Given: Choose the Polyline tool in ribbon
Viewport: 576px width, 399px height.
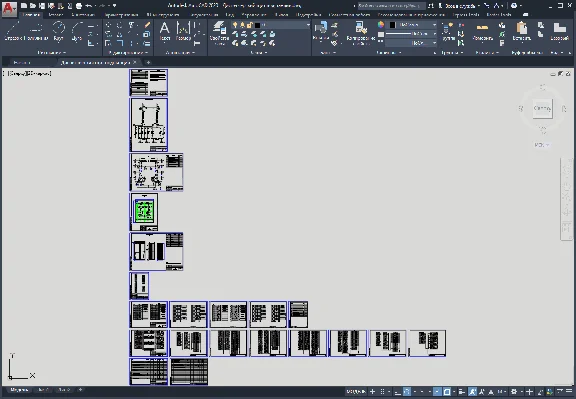Looking at the screenshot, I should tap(36, 31).
